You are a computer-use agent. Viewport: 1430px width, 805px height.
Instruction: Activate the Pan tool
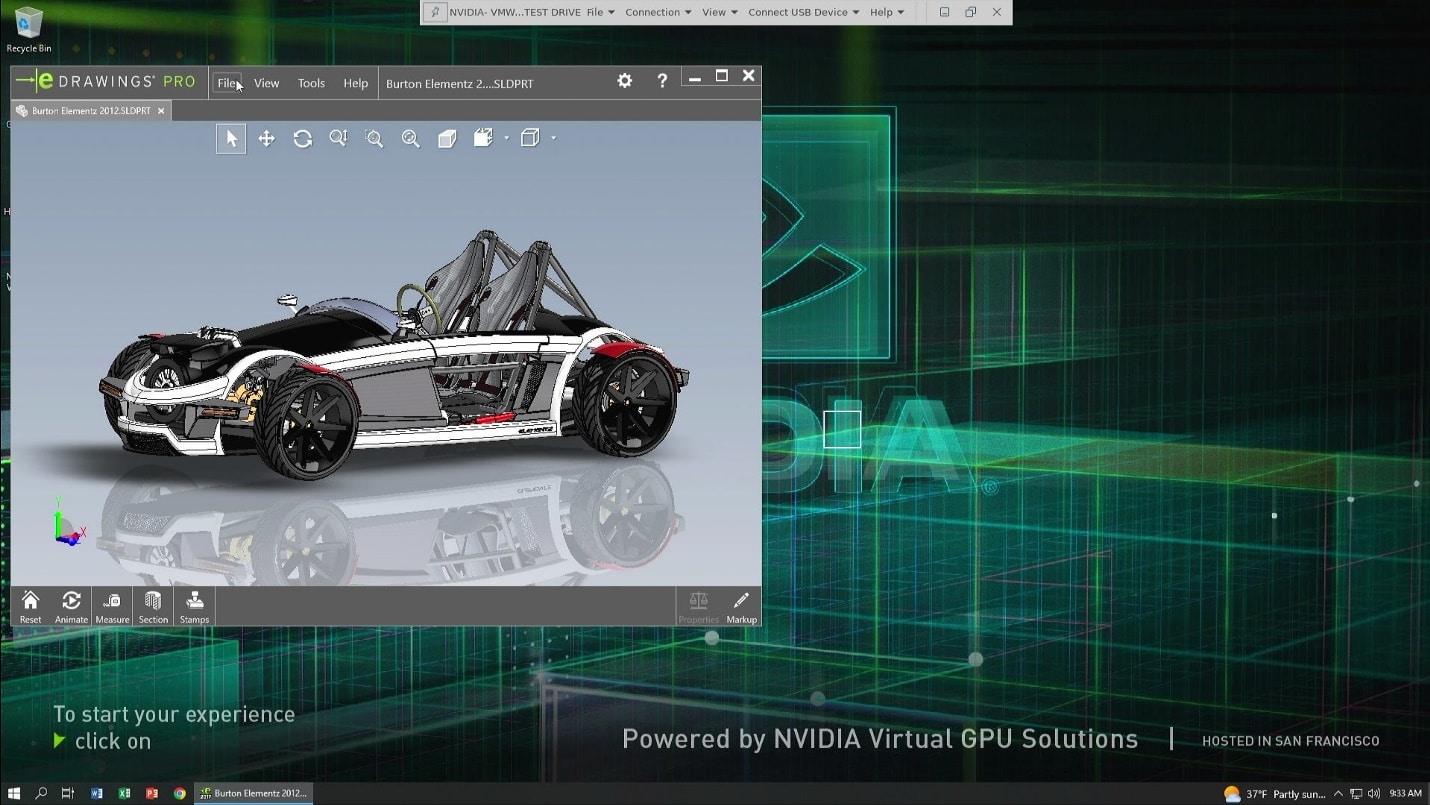point(266,139)
